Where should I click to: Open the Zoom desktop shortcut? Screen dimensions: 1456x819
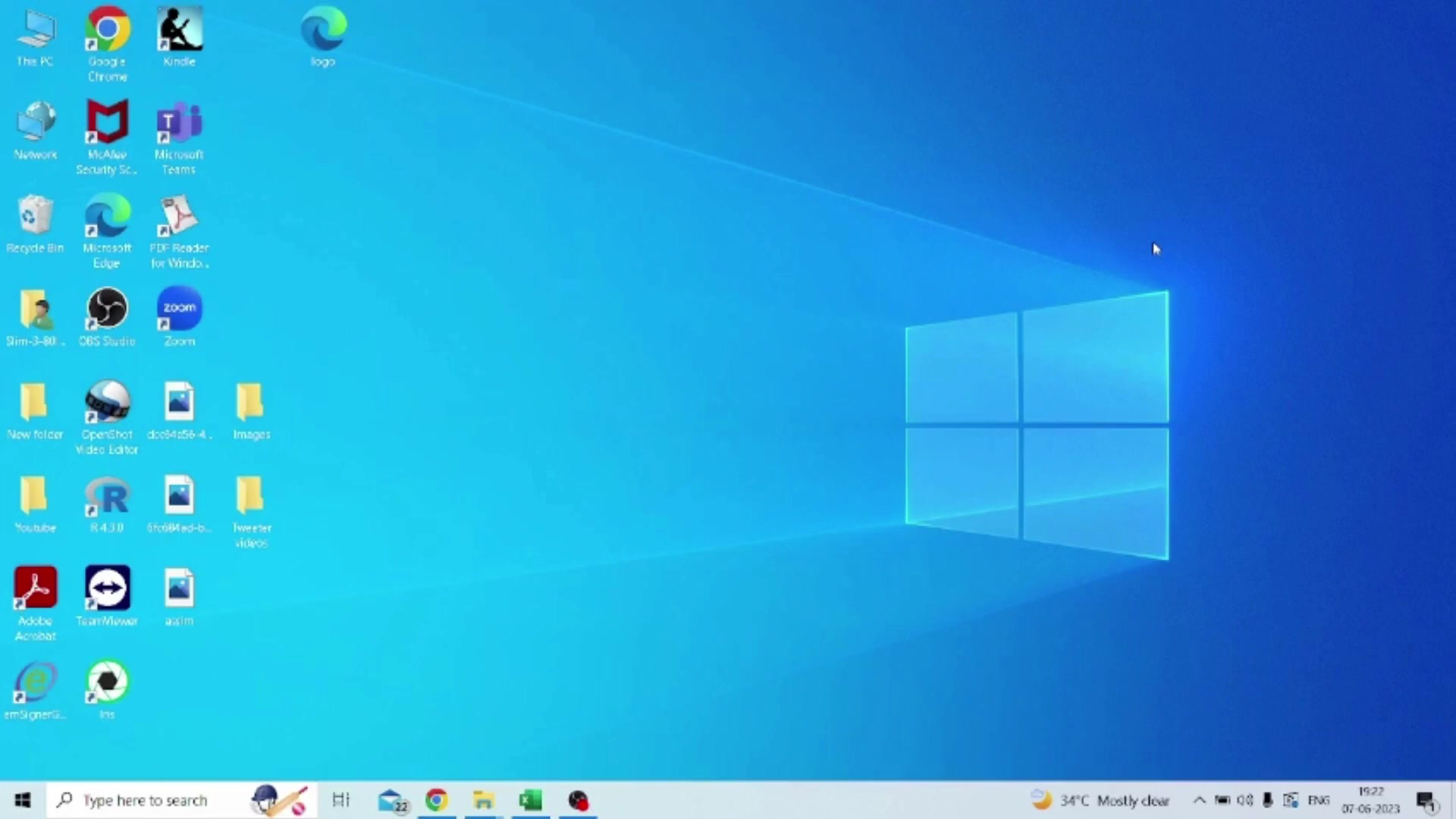[x=179, y=317]
